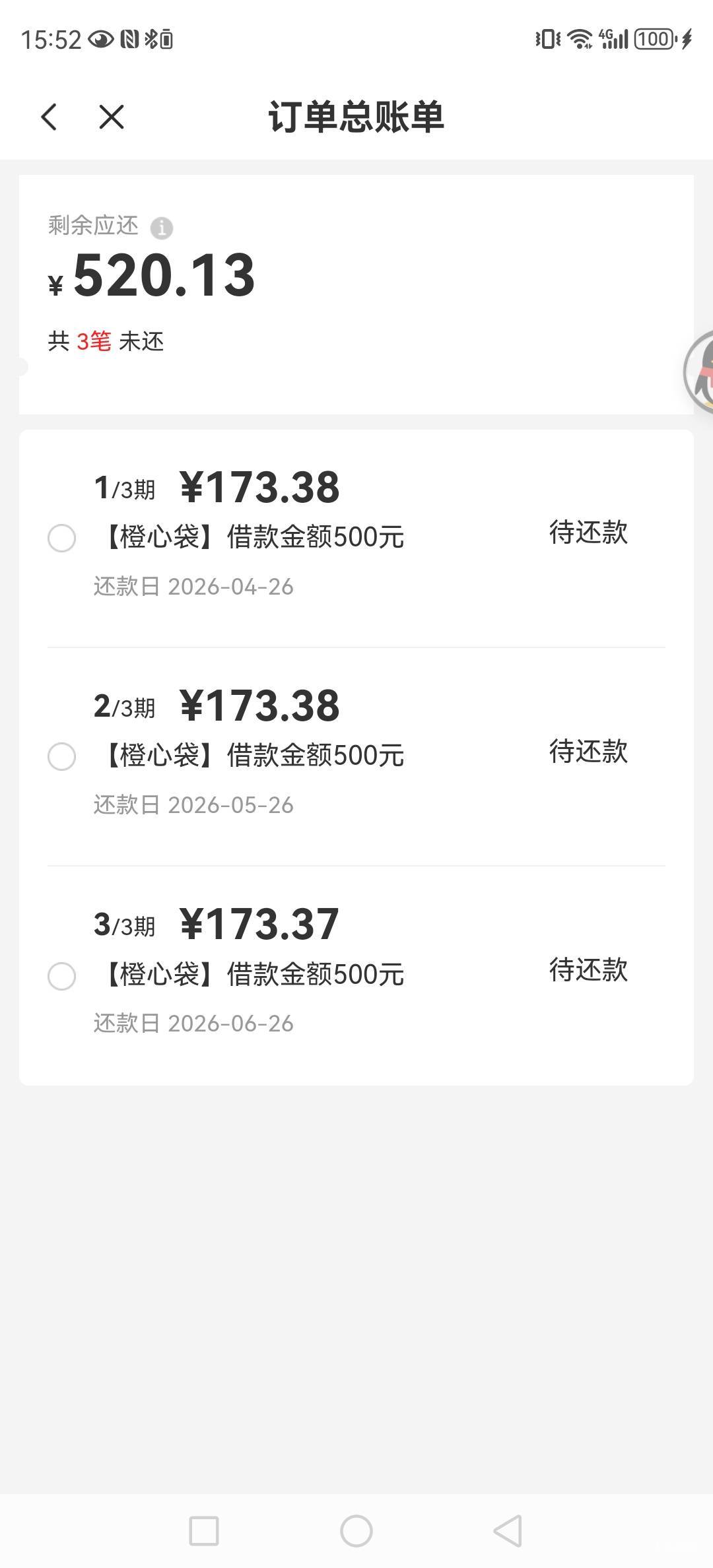Select the 2/3期 installment radio button
The height and width of the screenshot is (1568, 713).
pyautogui.click(x=62, y=756)
